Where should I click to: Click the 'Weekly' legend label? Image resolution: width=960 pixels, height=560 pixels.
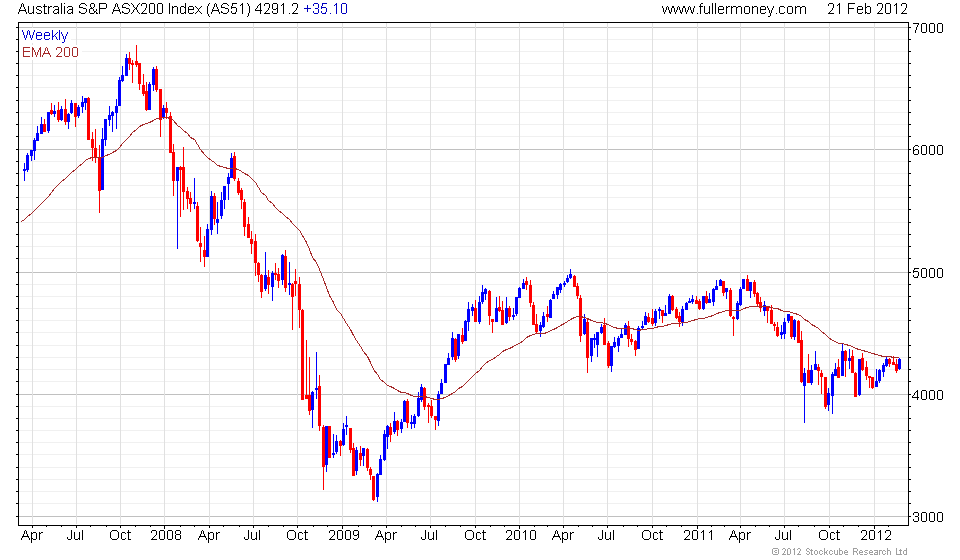pyautogui.click(x=45, y=35)
